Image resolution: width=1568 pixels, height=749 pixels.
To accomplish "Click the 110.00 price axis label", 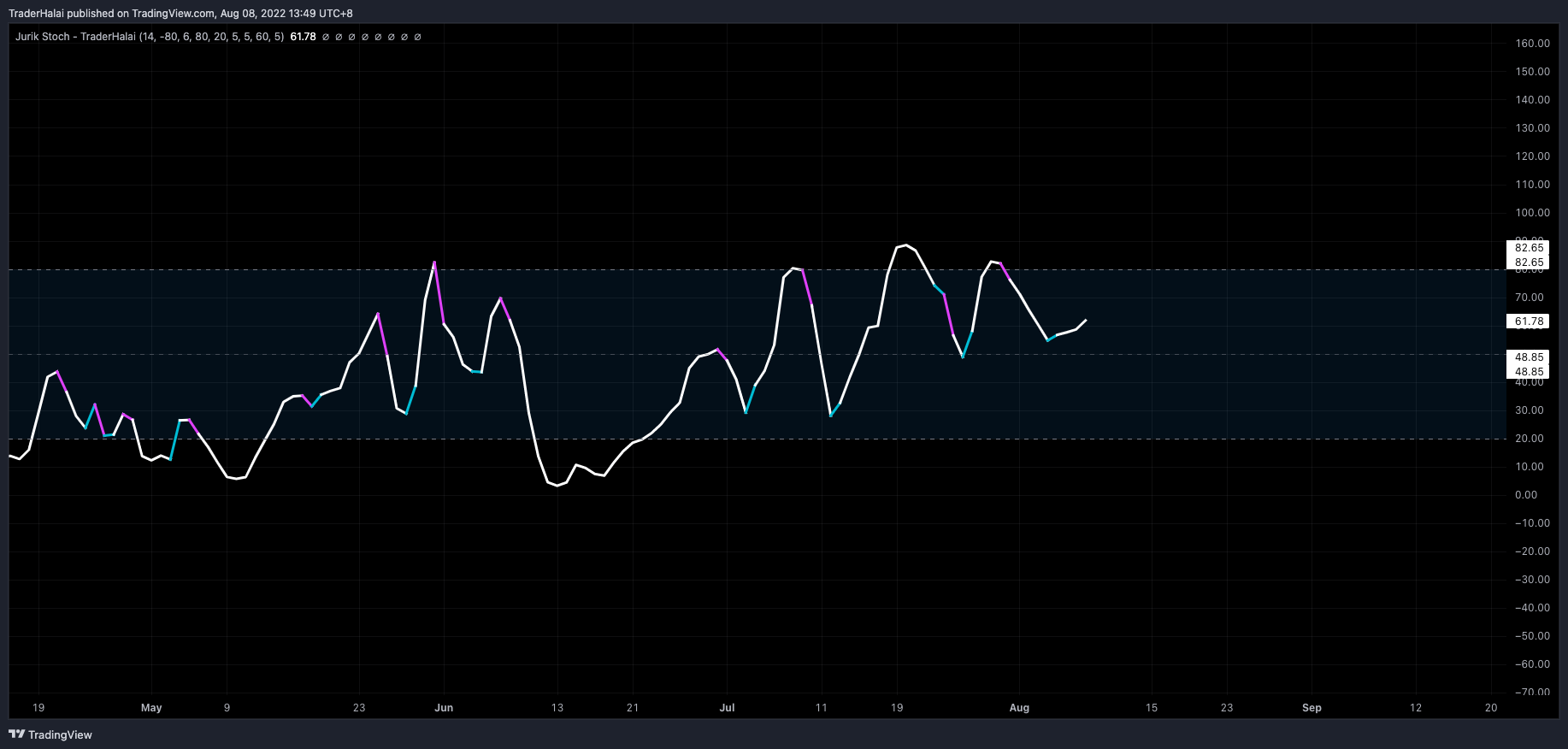I will point(1532,185).
